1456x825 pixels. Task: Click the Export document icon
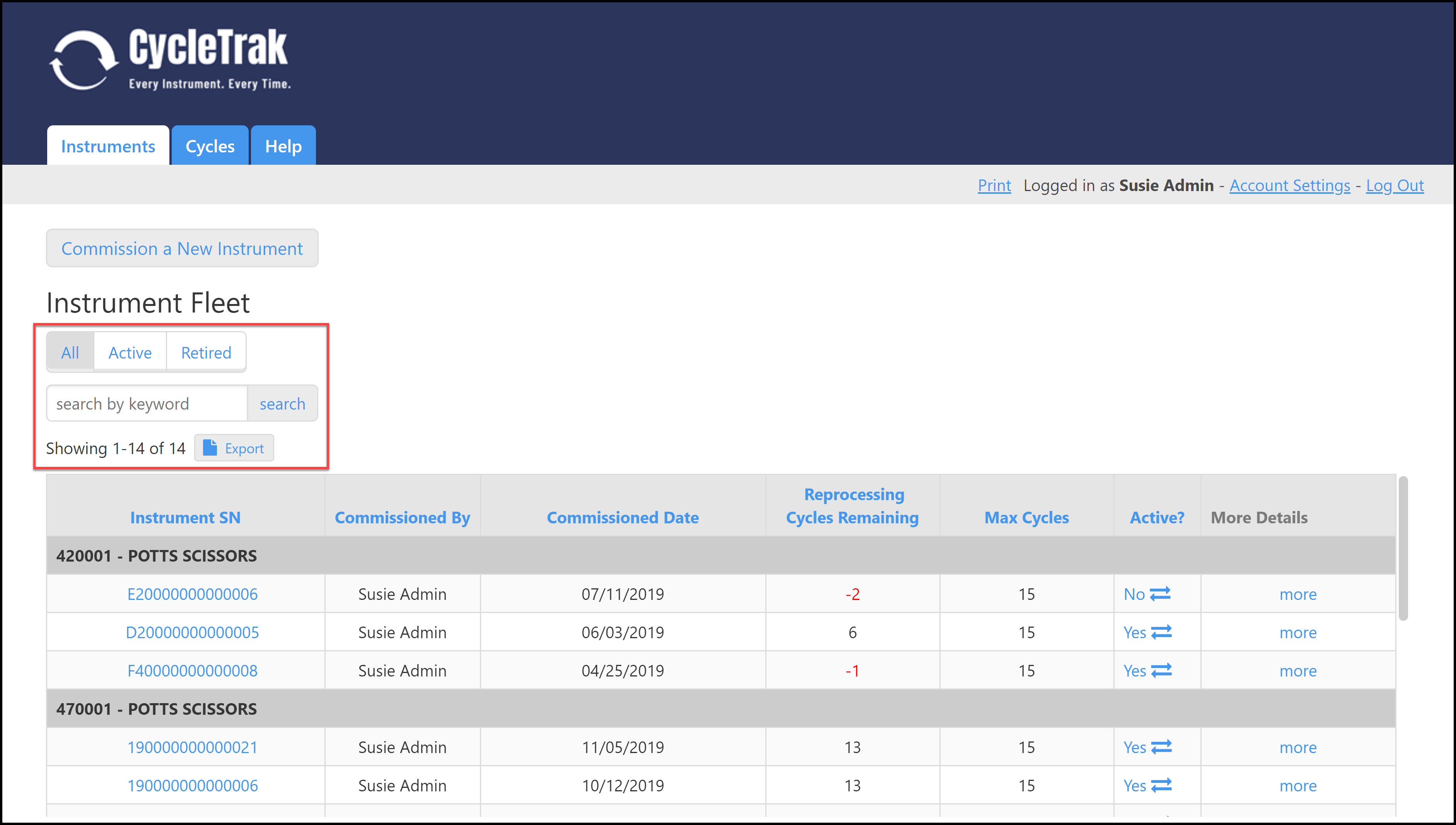(x=210, y=448)
